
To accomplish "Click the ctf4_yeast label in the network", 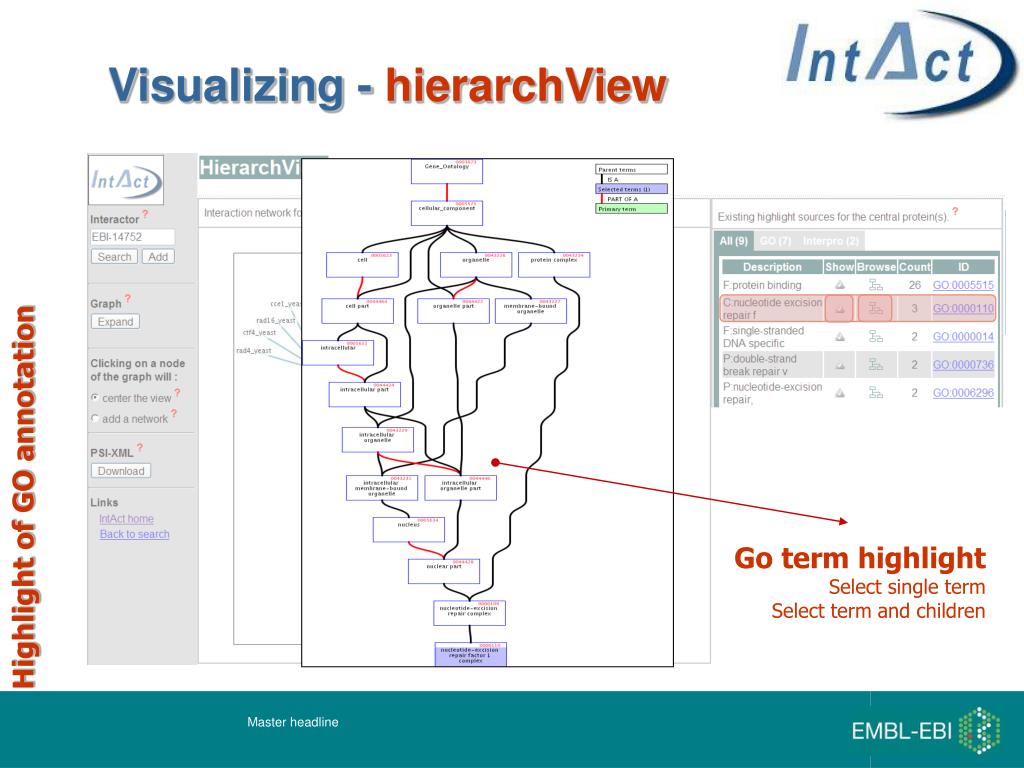I will pyautogui.click(x=259, y=332).
